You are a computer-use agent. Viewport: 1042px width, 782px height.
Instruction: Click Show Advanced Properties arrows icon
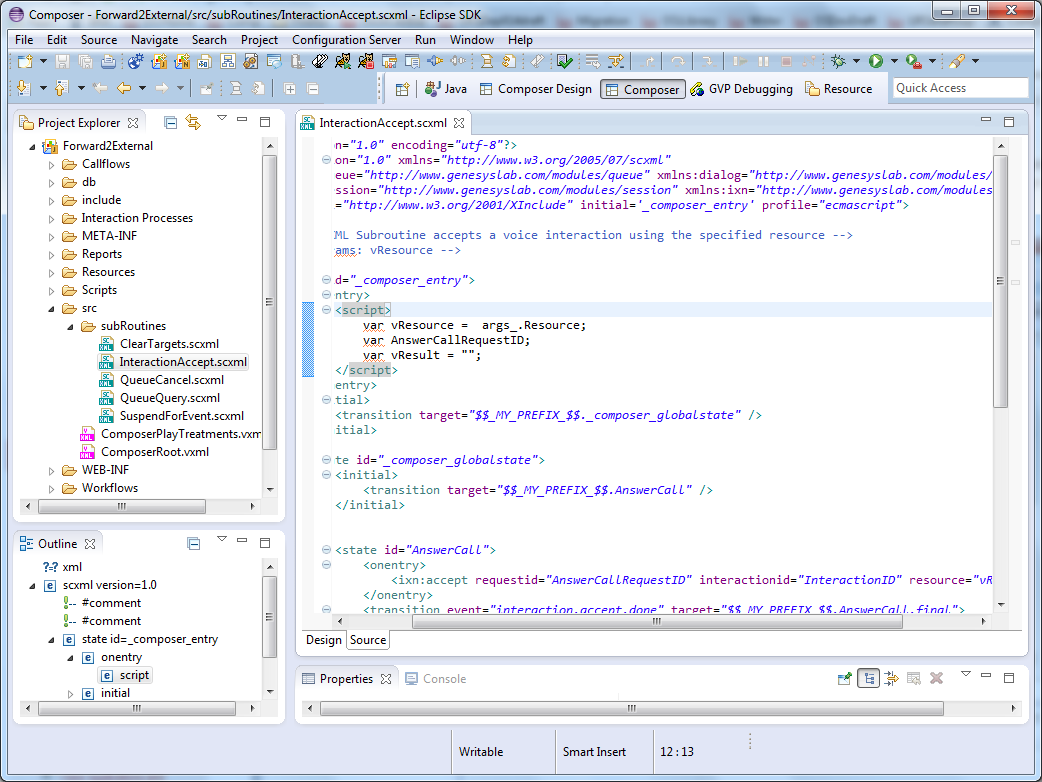(x=891, y=678)
